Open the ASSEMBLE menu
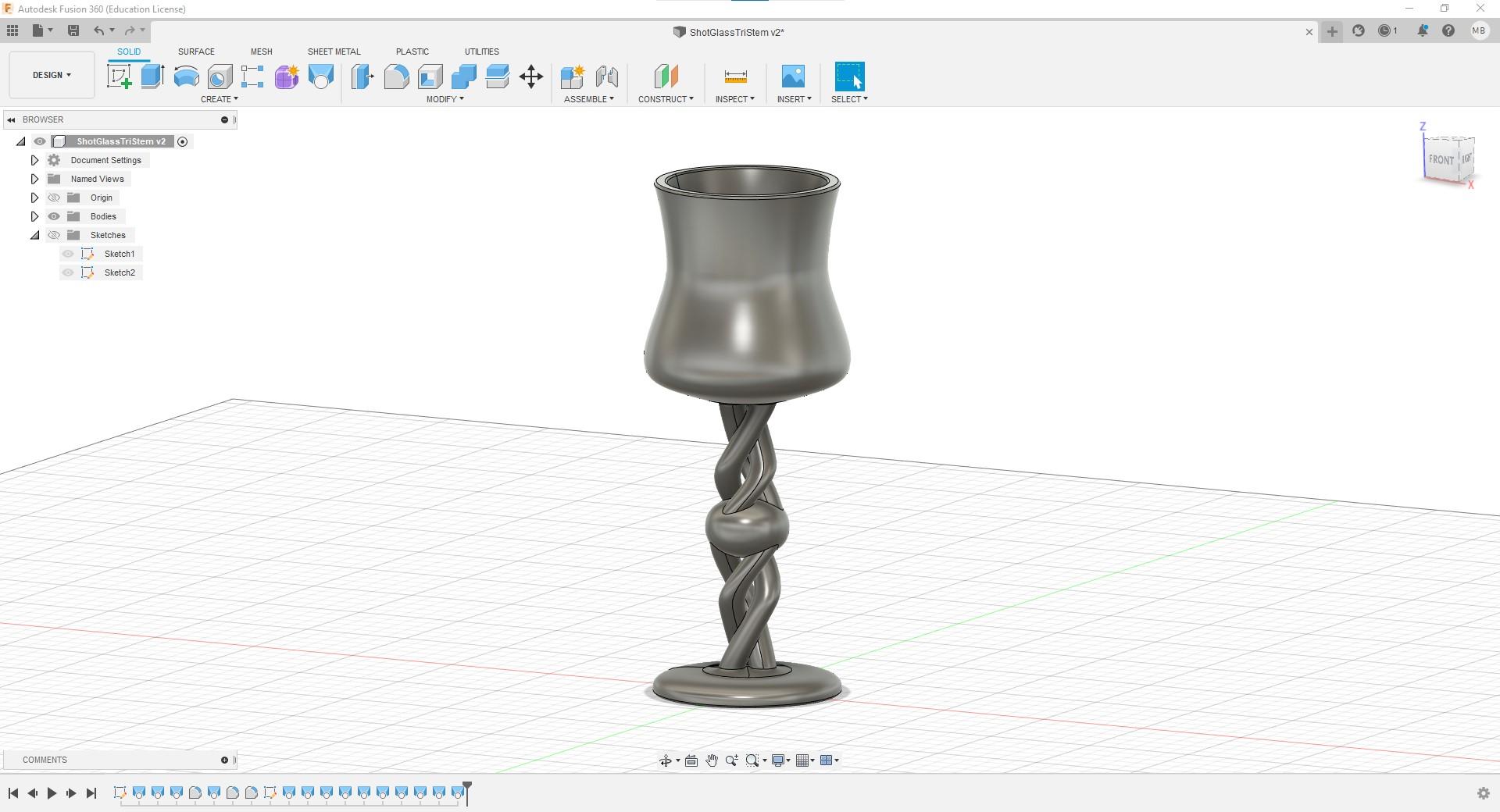Screen dimensions: 1500x812 click(589, 99)
